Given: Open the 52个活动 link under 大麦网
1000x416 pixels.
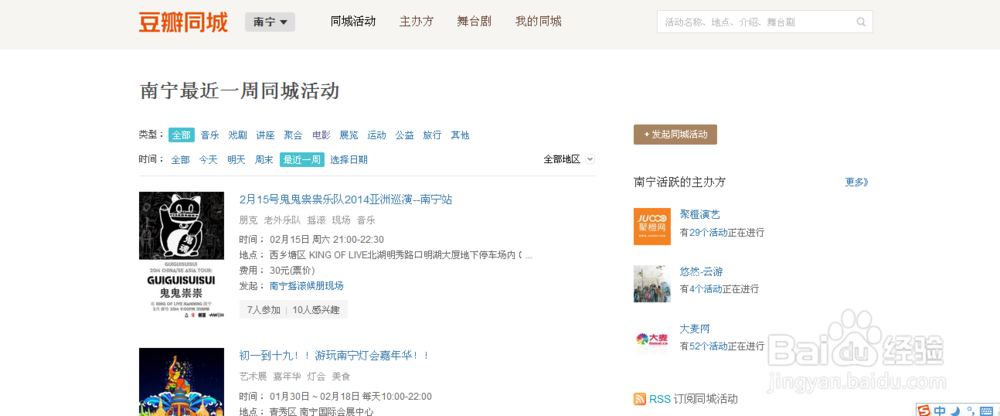Looking at the screenshot, I should click(x=709, y=346).
